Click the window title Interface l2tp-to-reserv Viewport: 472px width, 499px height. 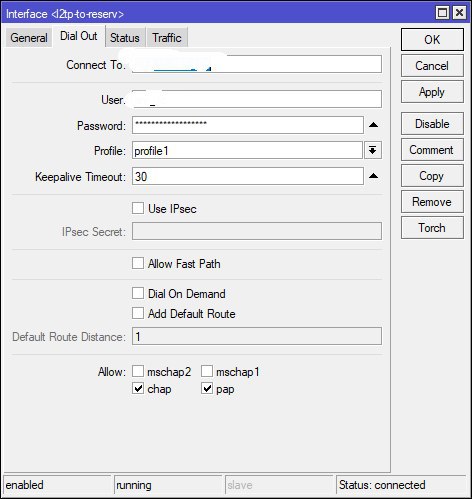point(65,14)
